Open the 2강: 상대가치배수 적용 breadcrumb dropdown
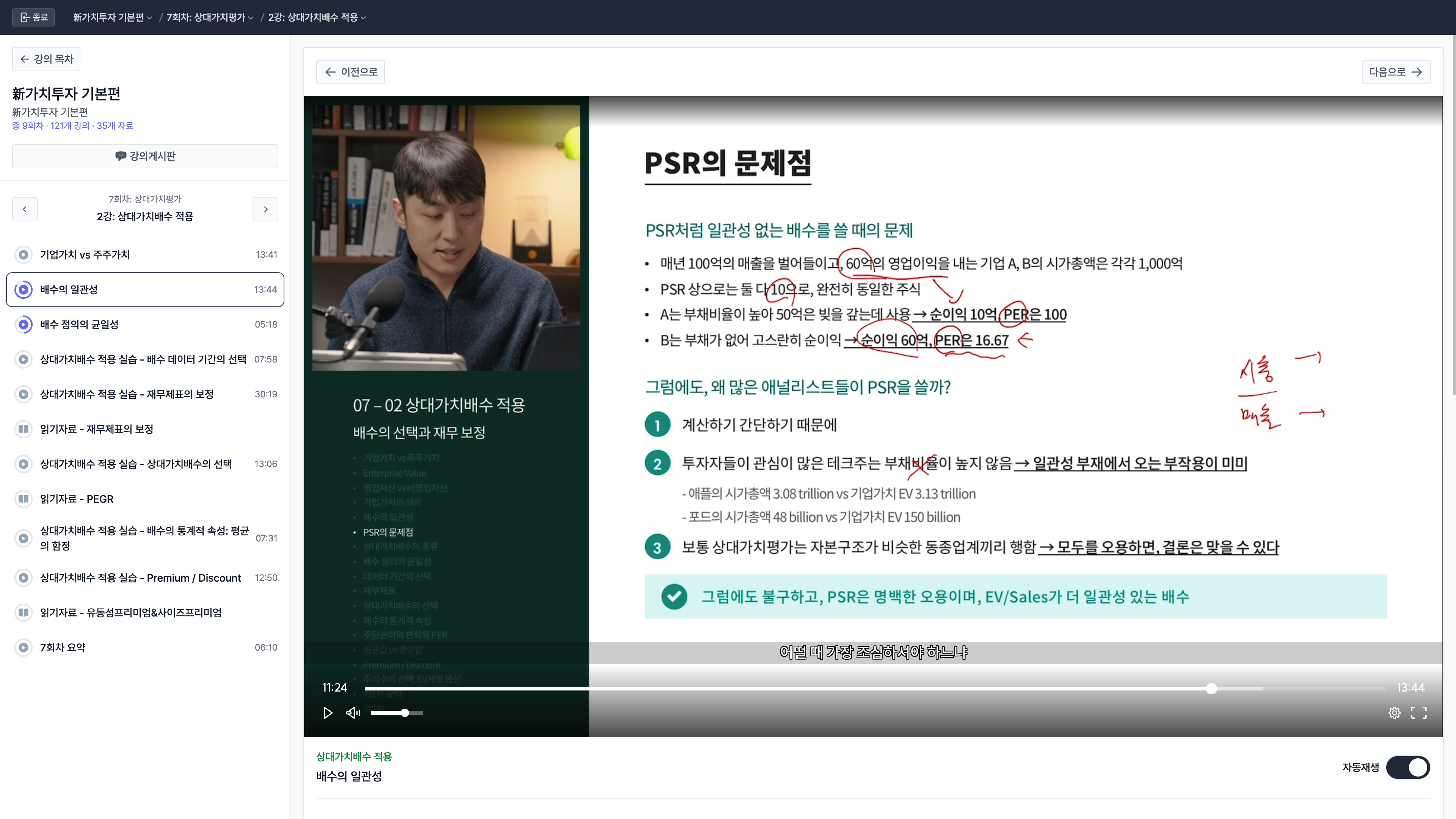The height and width of the screenshot is (819, 1456). 317,17
